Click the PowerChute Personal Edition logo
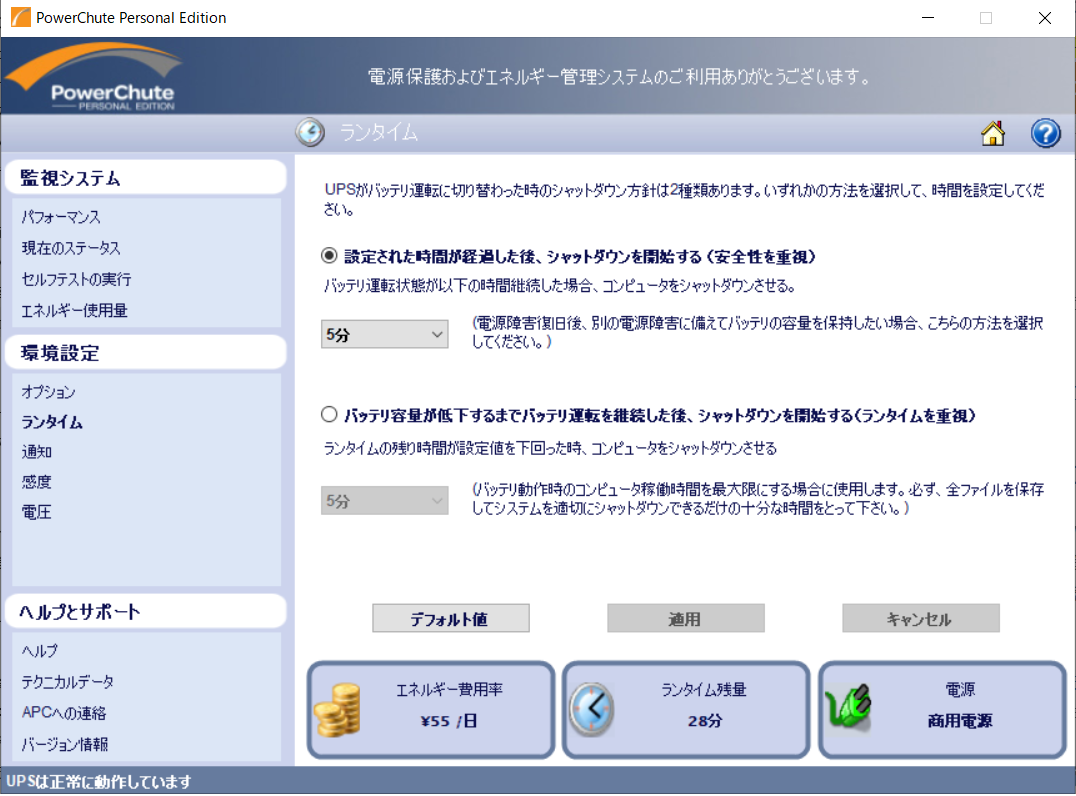This screenshot has height=796, width=1076. 94,76
